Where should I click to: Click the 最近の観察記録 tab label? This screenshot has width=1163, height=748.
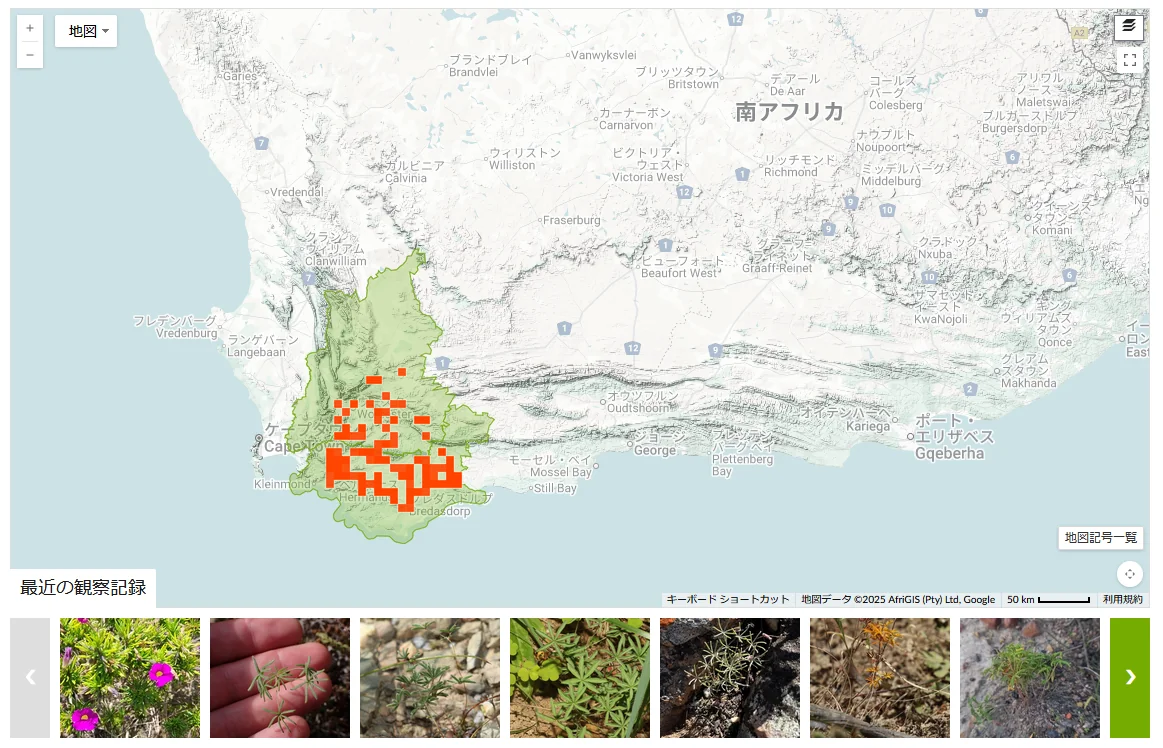[83, 588]
